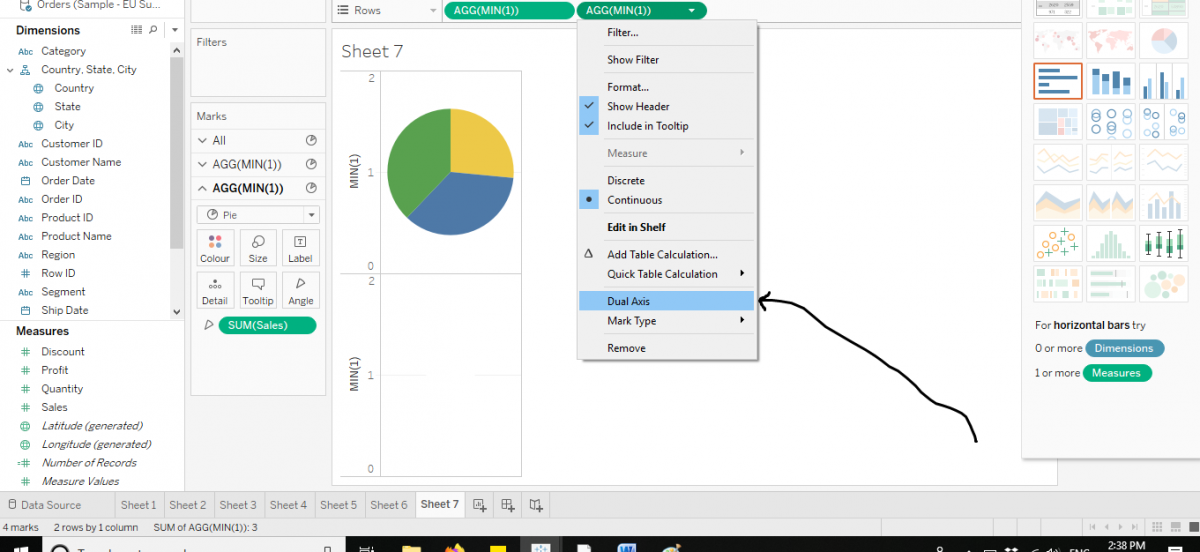Open the Windows Start menu

(x=20, y=547)
